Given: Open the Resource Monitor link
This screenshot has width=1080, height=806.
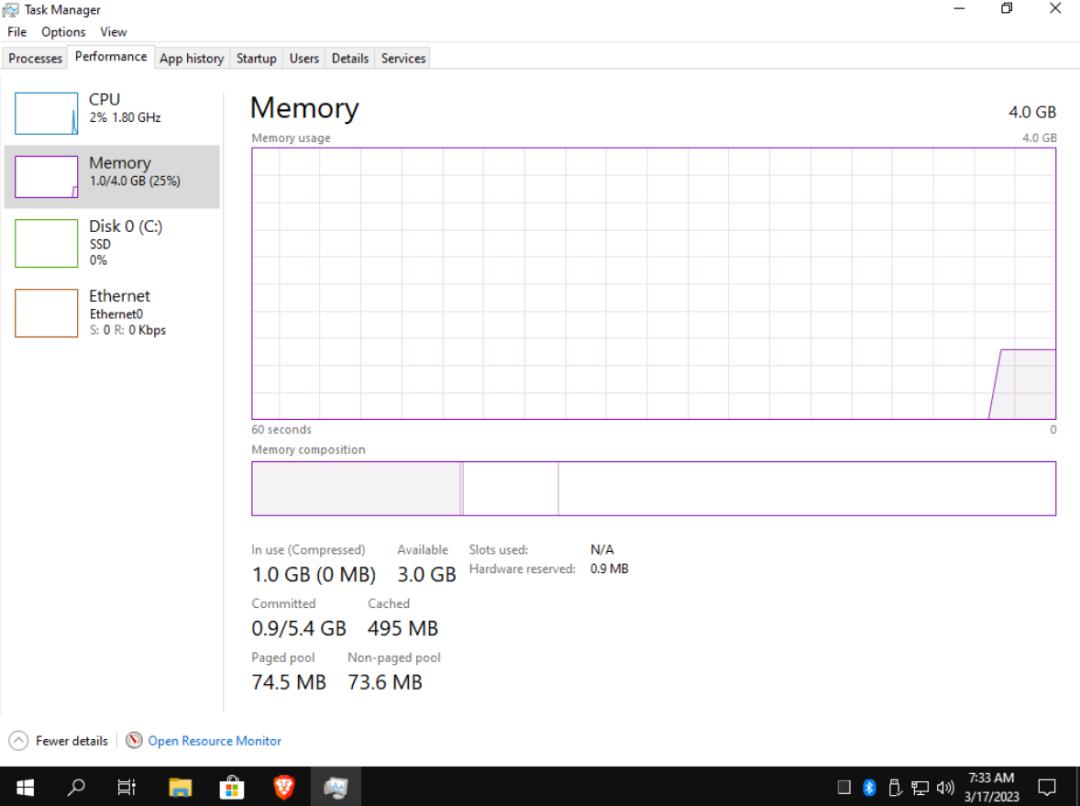Looking at the screenshot, I should pyautogui.click(x=214, y=741).
